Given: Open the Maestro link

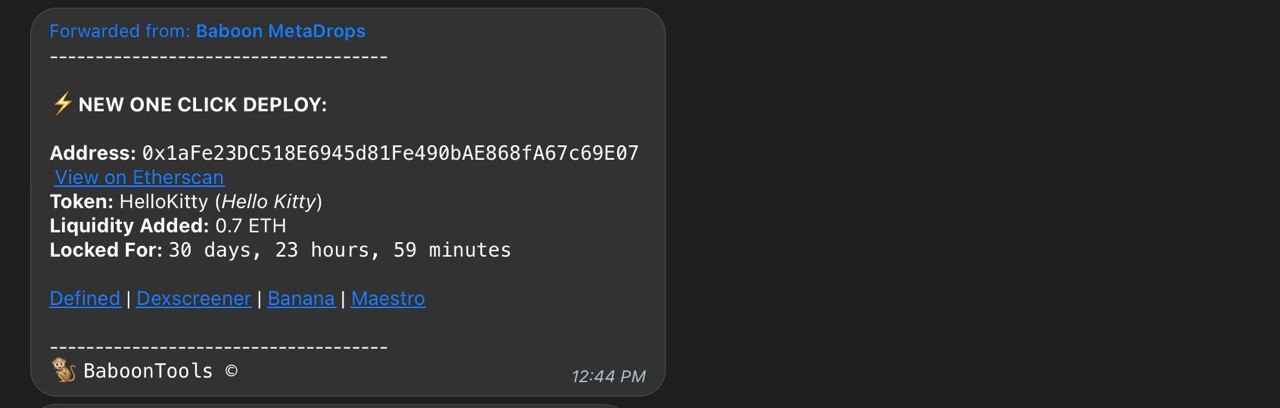Looking at the screenshot, I should coord(388,298).
